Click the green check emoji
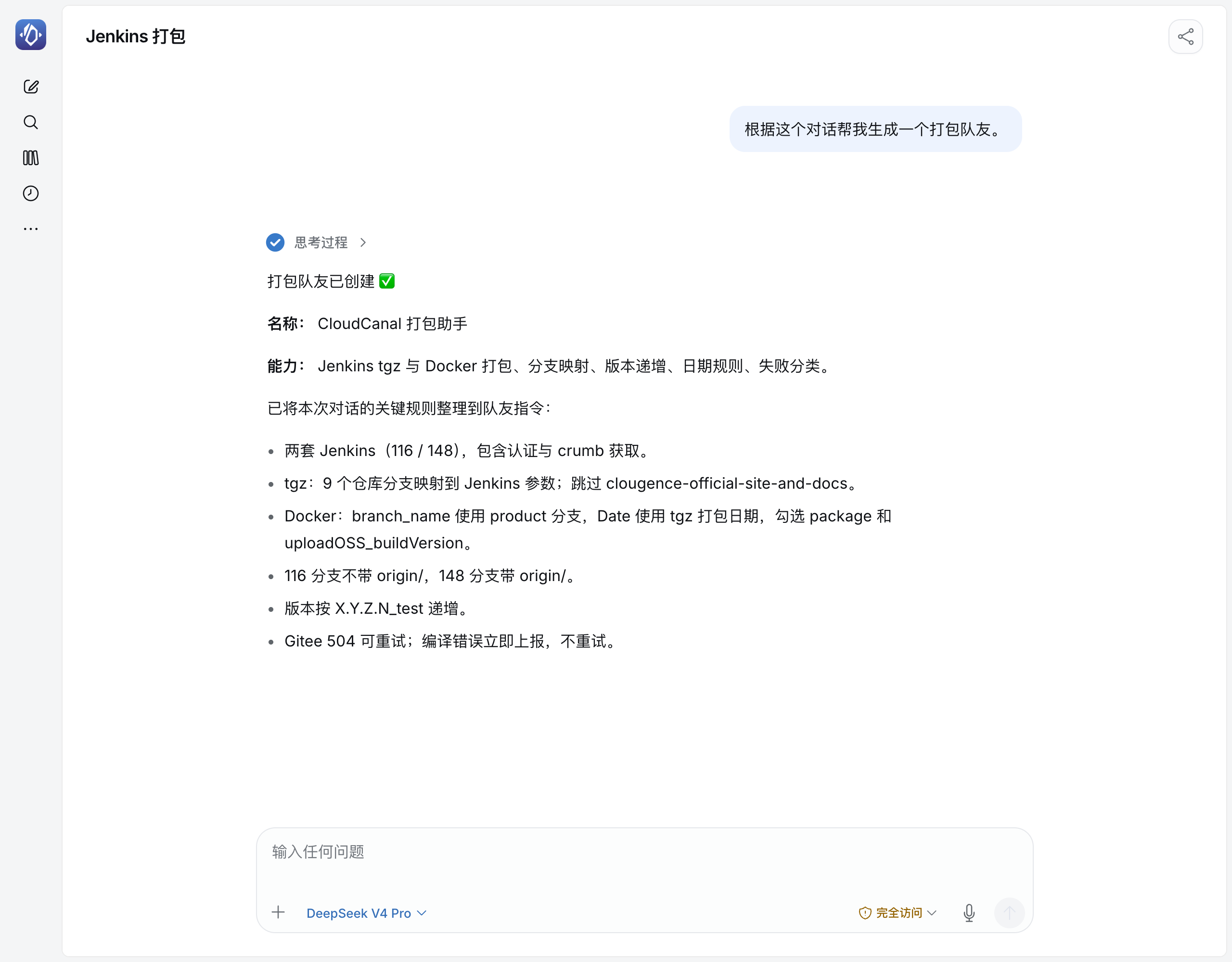Image resolution: width=1232 pixels, height=962 pixels. (x=387, y=281)
